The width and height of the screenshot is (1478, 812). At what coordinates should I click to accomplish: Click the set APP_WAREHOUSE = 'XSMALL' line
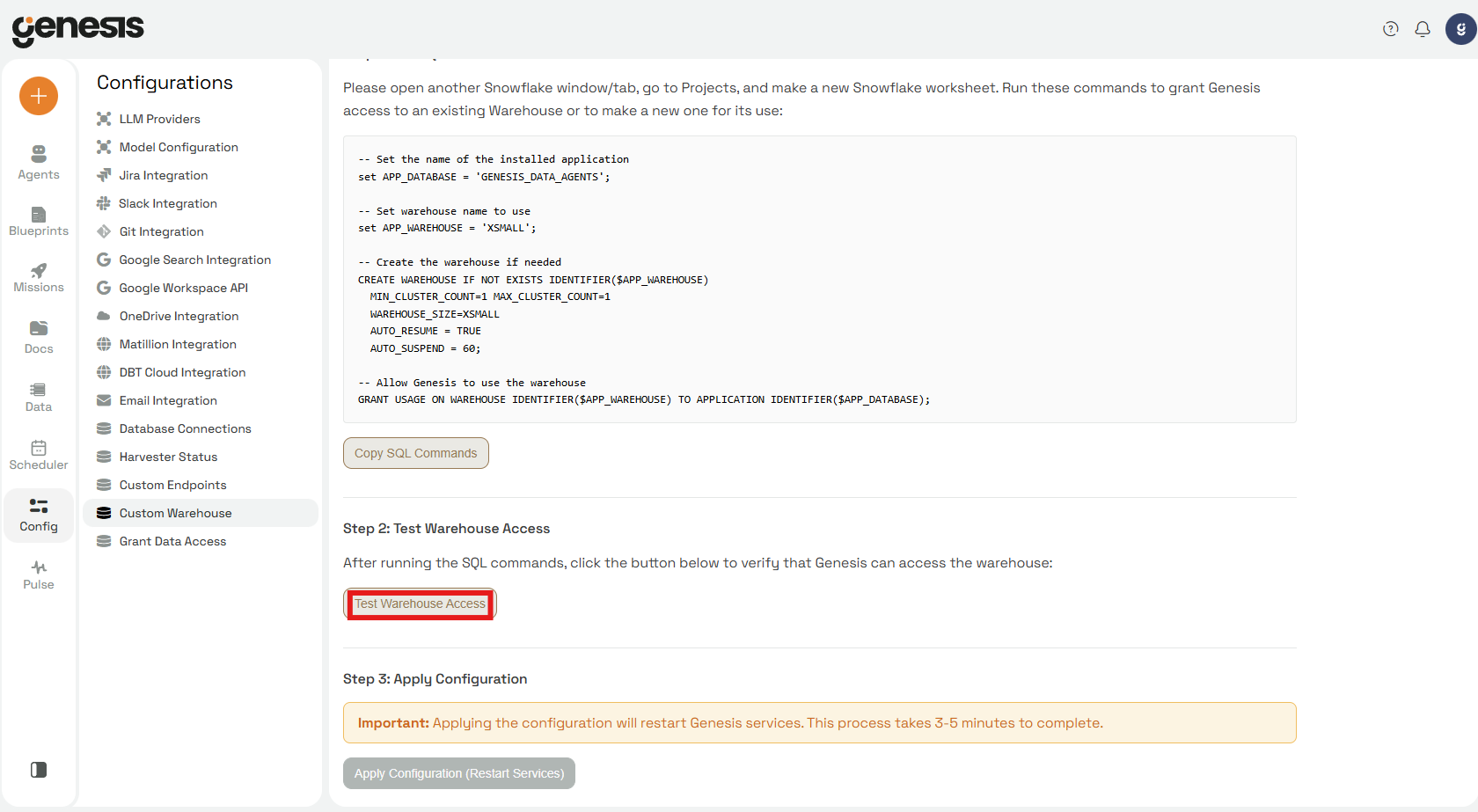[447, 228]
